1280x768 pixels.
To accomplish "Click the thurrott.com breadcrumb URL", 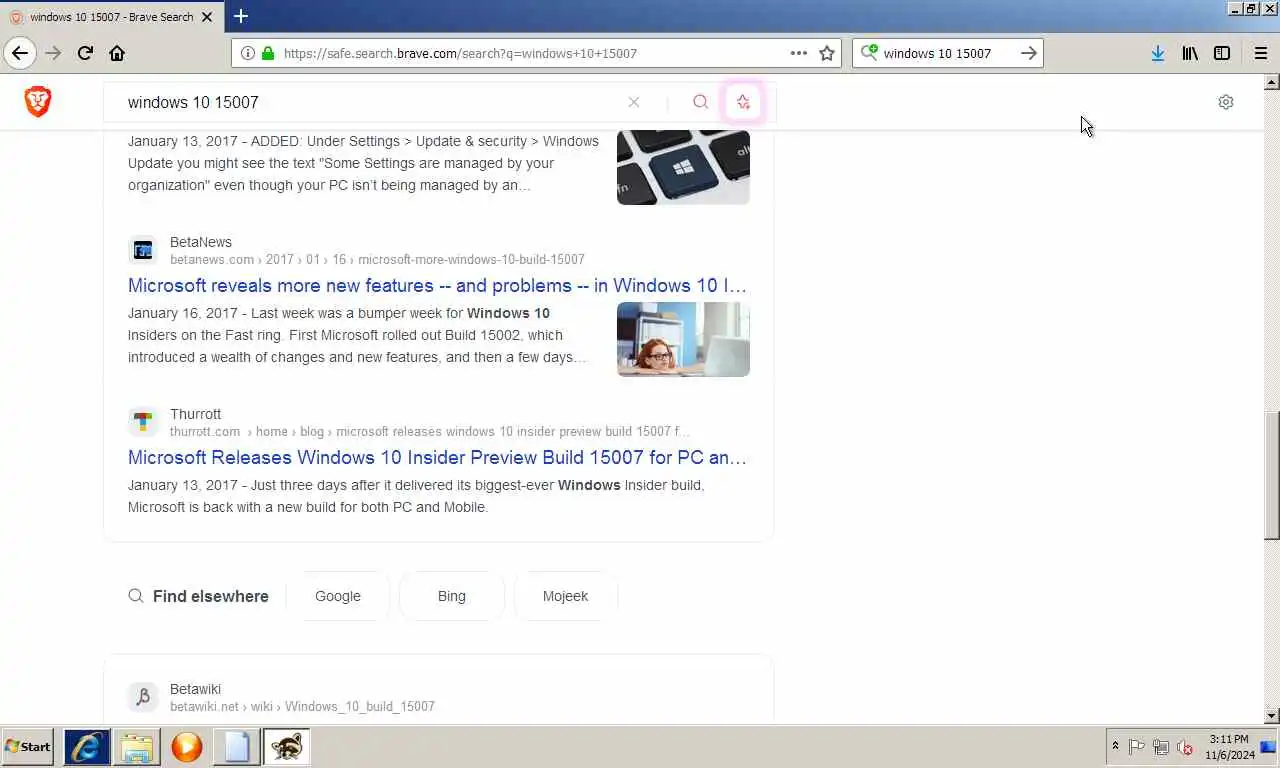I will coord(430,431).
